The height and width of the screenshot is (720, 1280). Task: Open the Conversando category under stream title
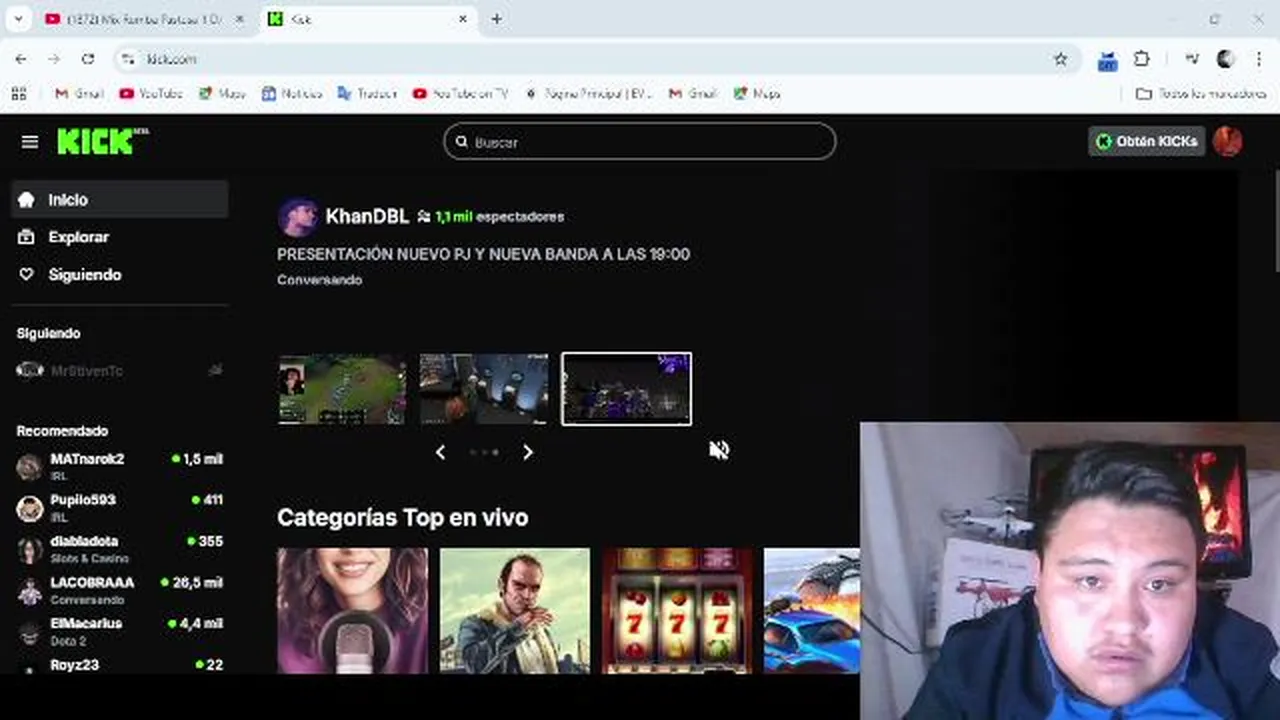[x=319, y=280]
